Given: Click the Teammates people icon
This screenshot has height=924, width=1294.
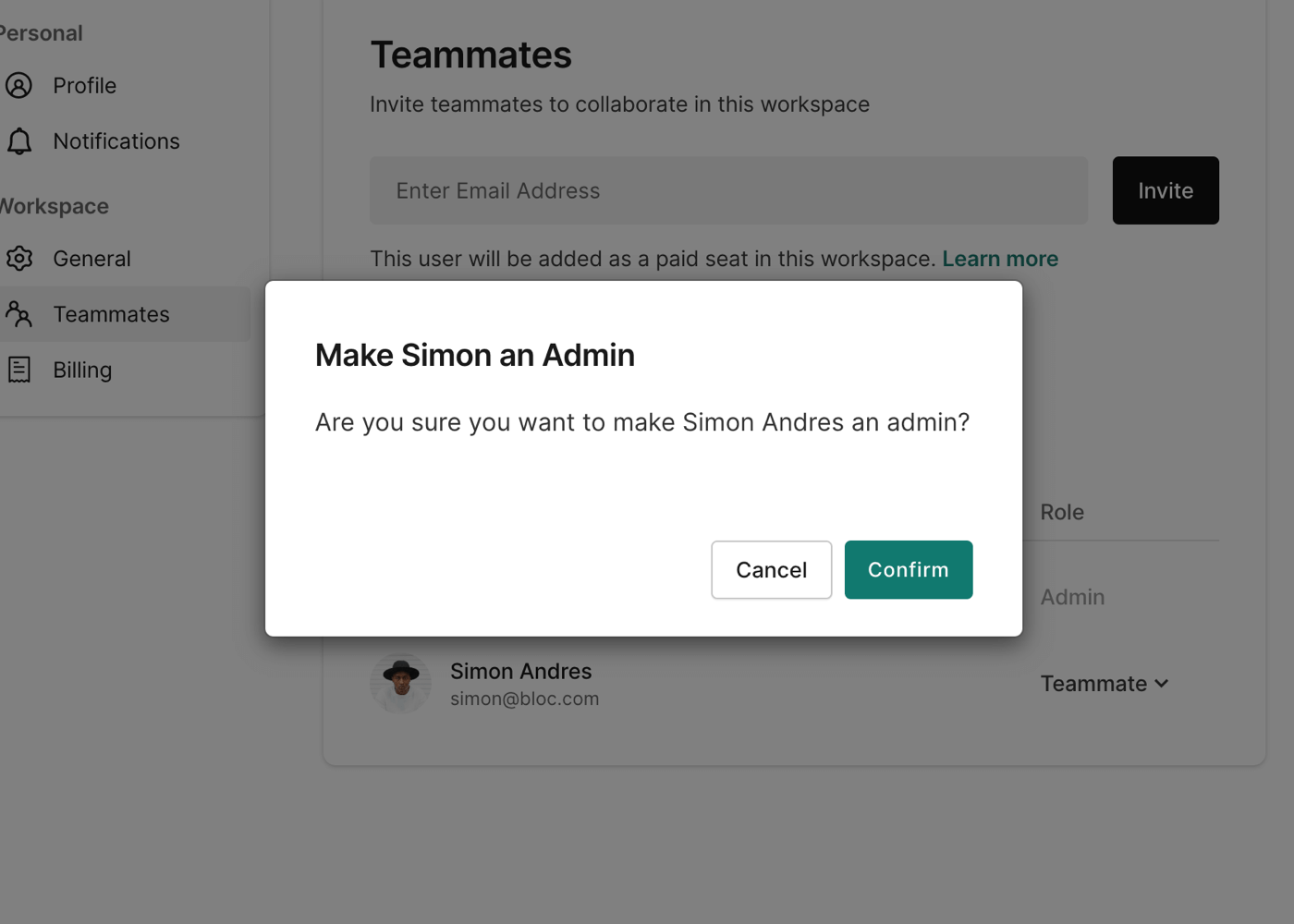Looking at the screenshot, I should 19,315.
